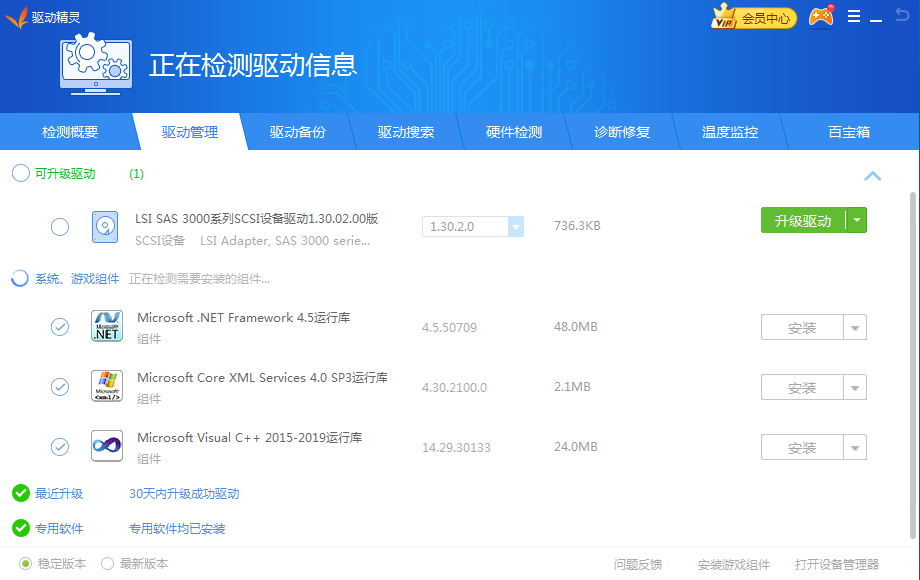Click the Microsoft Core XML Services icon
Image resolution: width=920 pixels, height=580 pixels.
pyautogui.click(x=107, y=387)
